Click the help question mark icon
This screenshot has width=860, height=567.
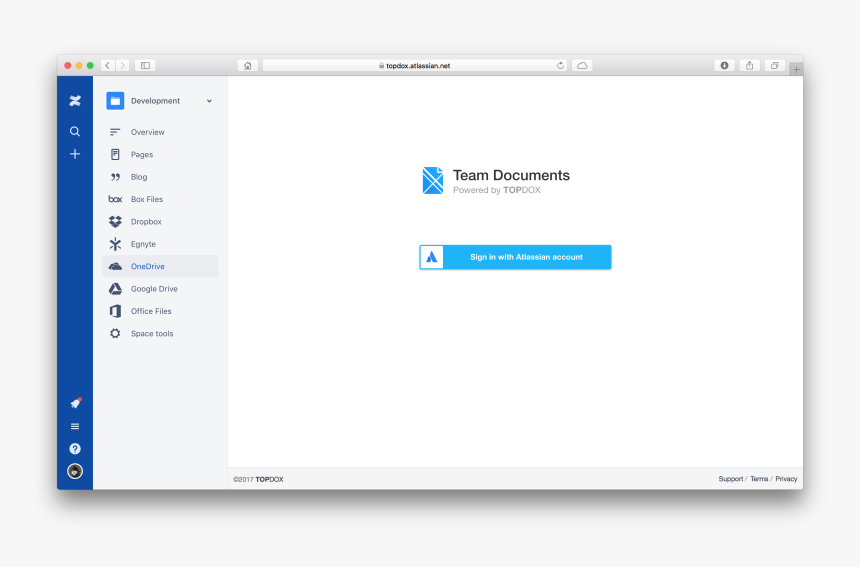[x=75, y=449]
